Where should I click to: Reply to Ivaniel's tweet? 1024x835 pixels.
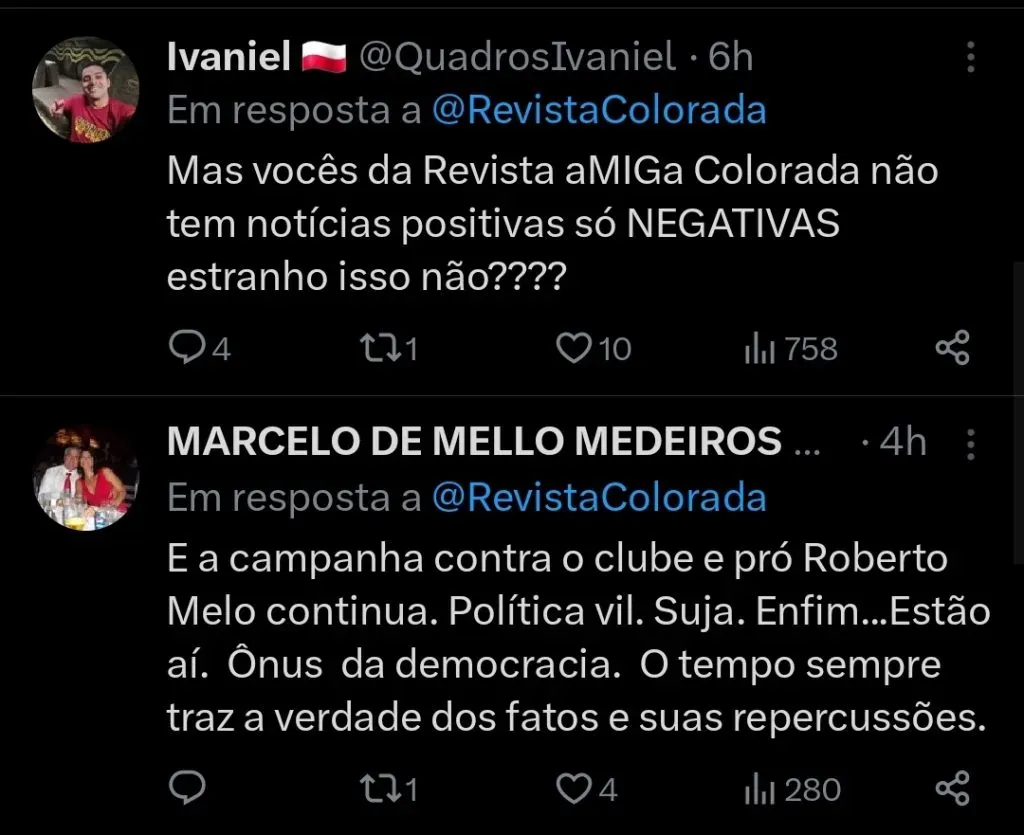tap(186, 348)
